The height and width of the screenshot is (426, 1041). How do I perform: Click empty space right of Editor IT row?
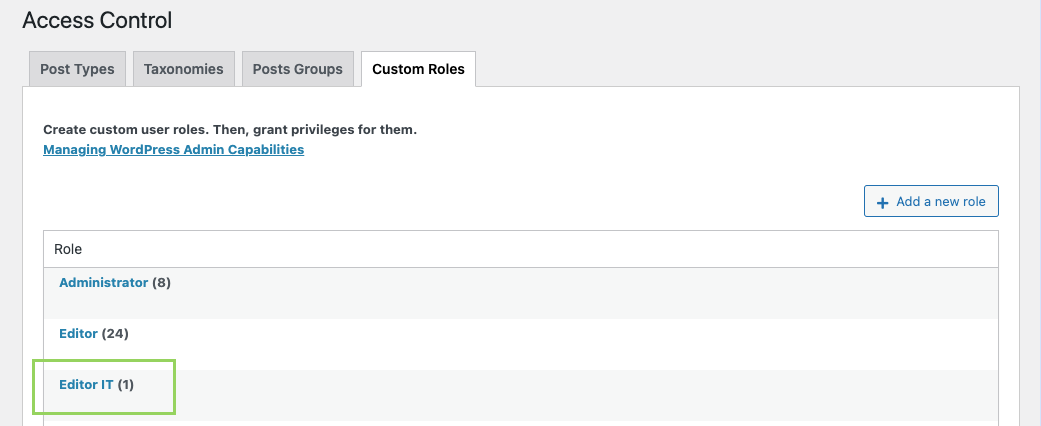[584, 395]
